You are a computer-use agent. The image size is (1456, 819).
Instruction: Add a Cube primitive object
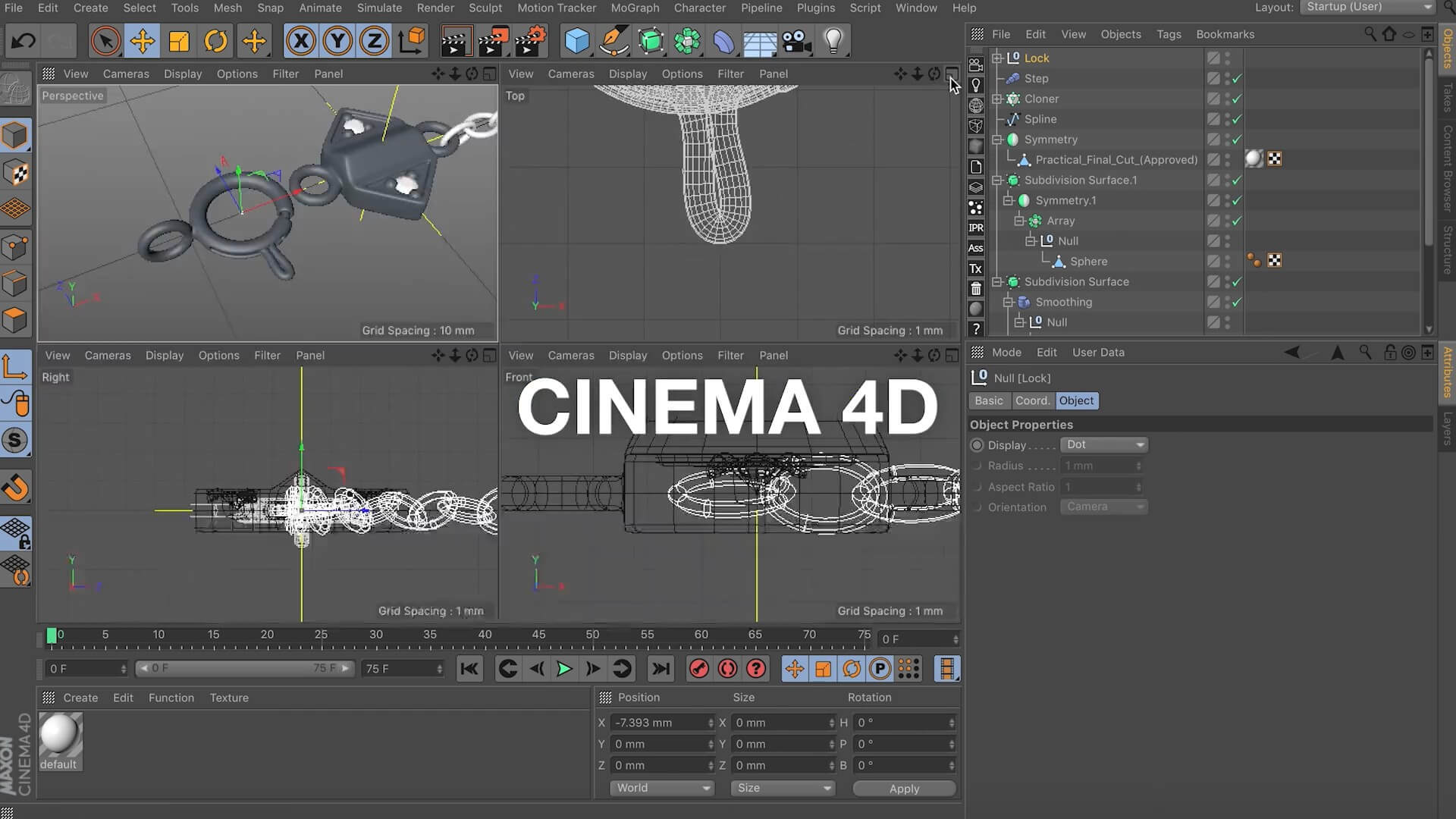[x=577, y=41]
